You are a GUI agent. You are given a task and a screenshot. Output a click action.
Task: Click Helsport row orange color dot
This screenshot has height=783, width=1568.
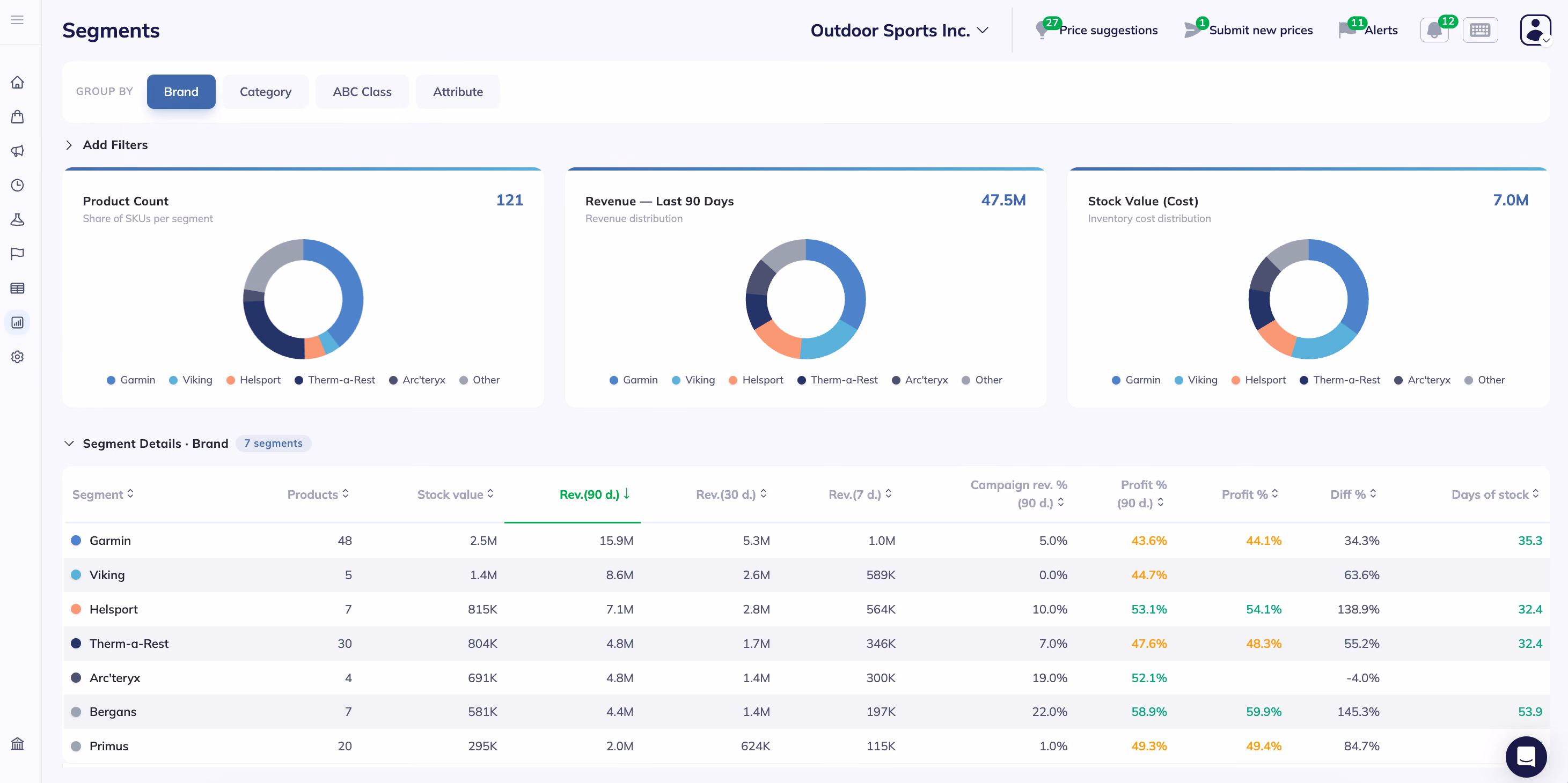pyautogui.click(x=76, y=609)
